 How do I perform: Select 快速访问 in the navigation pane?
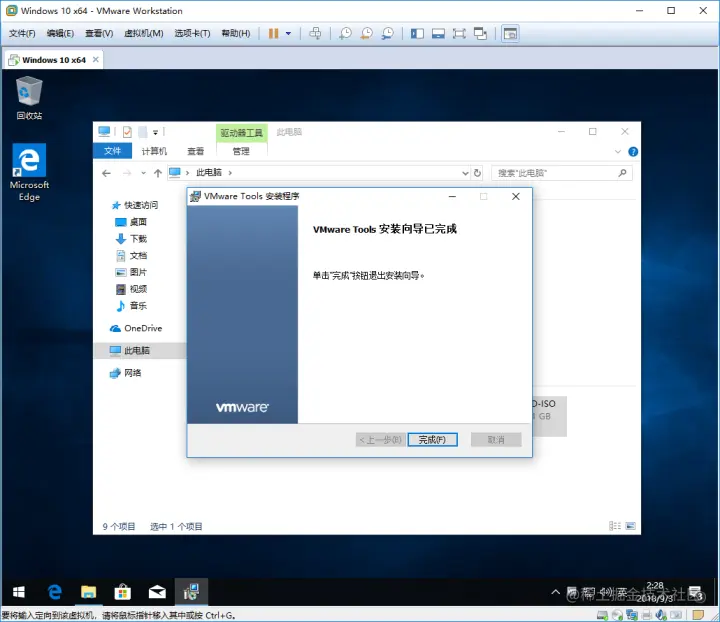135,205
